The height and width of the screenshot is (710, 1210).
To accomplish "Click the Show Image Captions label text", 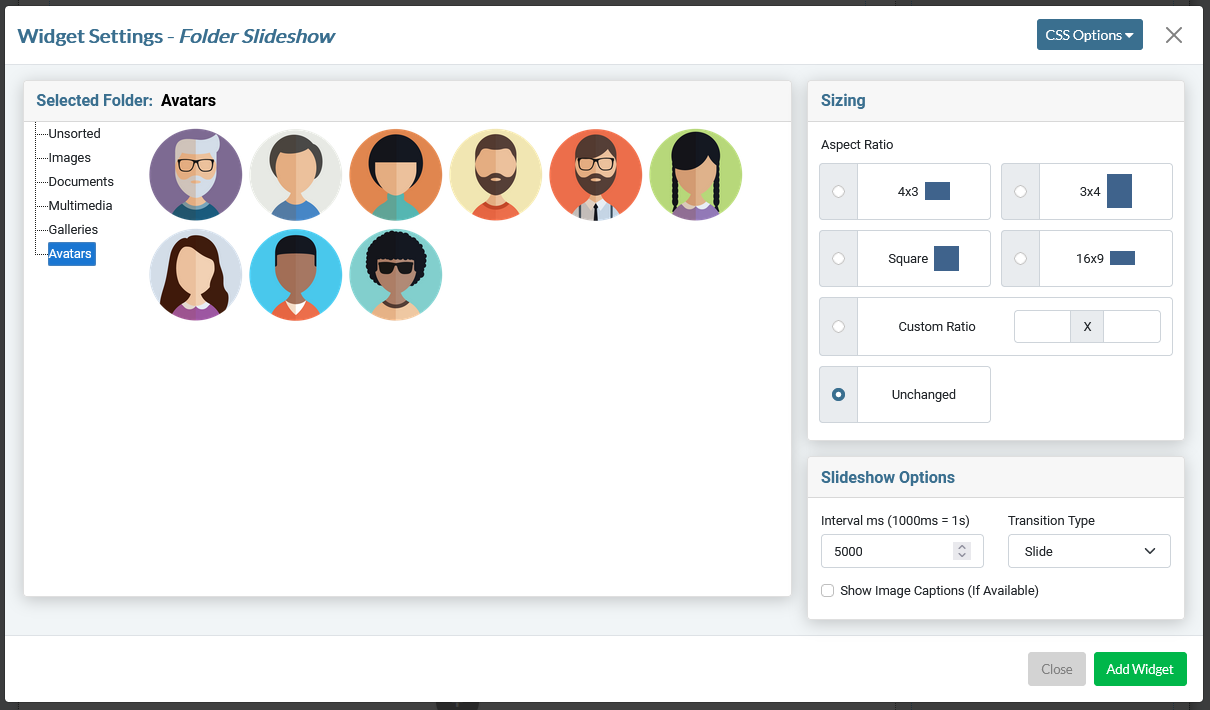I will (940, 591).
